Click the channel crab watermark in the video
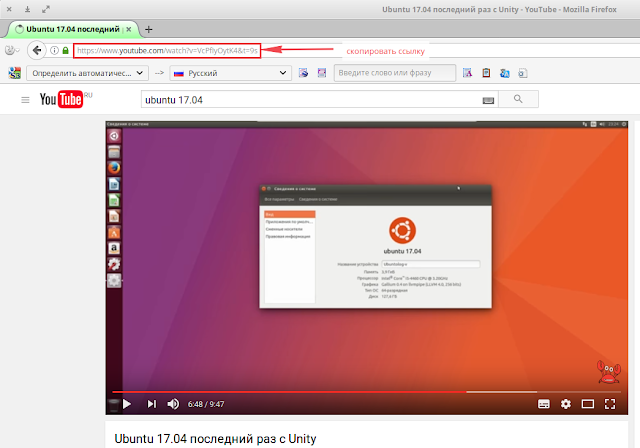This screenshot has height=448, width=640. point(609,372)
